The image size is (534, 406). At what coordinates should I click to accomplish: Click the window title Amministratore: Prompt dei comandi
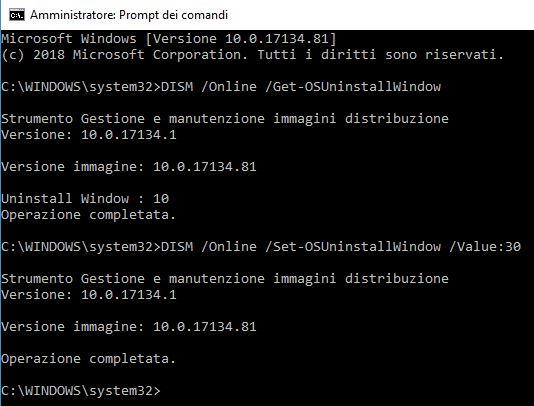point(129,15)
